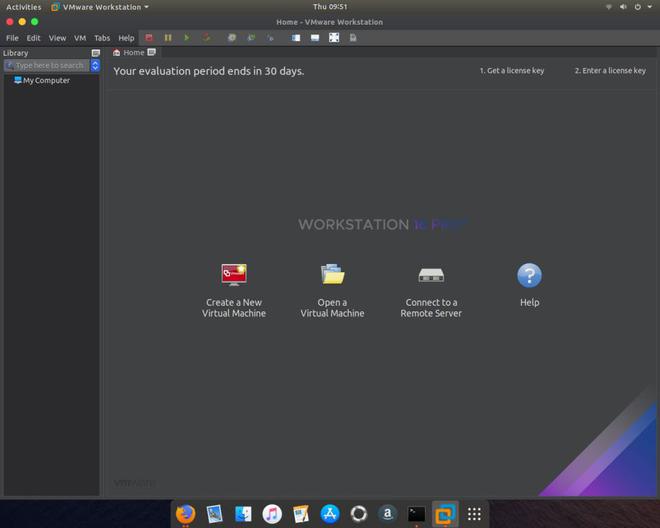Open the Tabs menu

102,38
